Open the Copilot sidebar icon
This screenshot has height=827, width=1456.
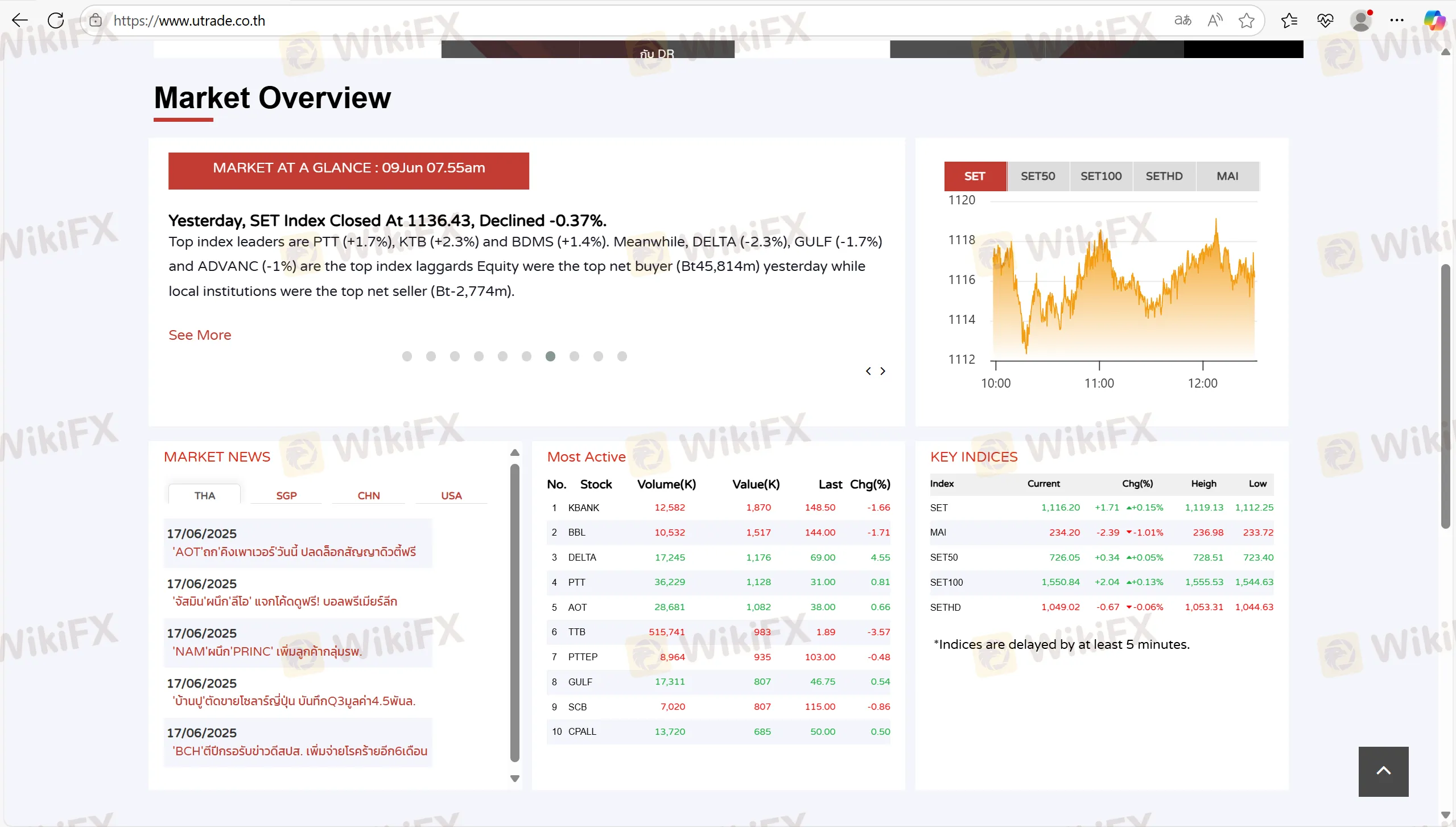coord(1434,20)
